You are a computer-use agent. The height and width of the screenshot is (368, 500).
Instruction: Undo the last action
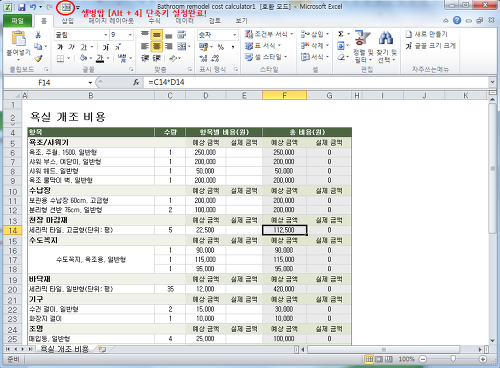point(33,7)
